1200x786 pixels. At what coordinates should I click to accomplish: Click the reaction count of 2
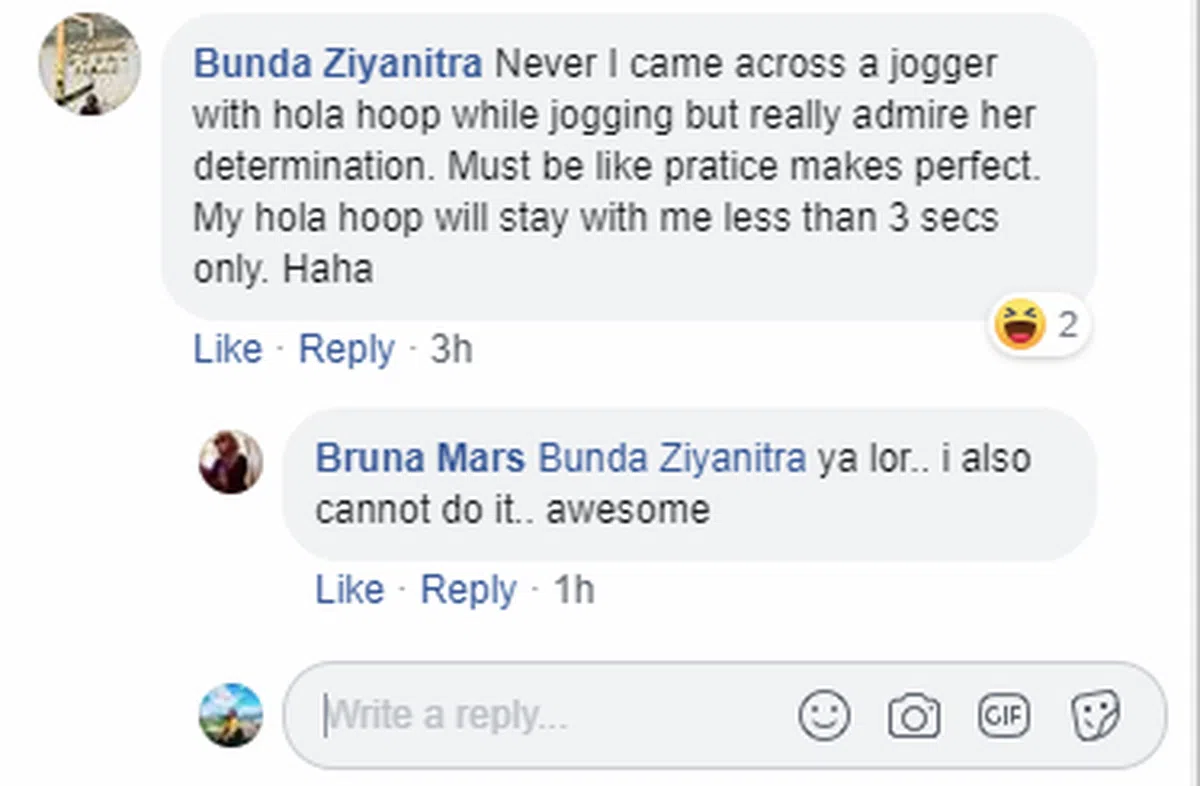tap(1068, 325)
